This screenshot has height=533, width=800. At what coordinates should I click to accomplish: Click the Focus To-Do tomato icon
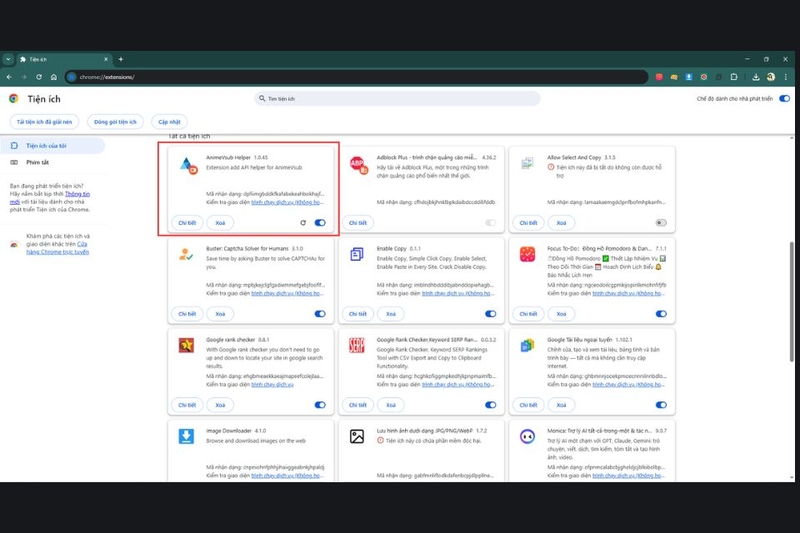click(x=527, y=254)
